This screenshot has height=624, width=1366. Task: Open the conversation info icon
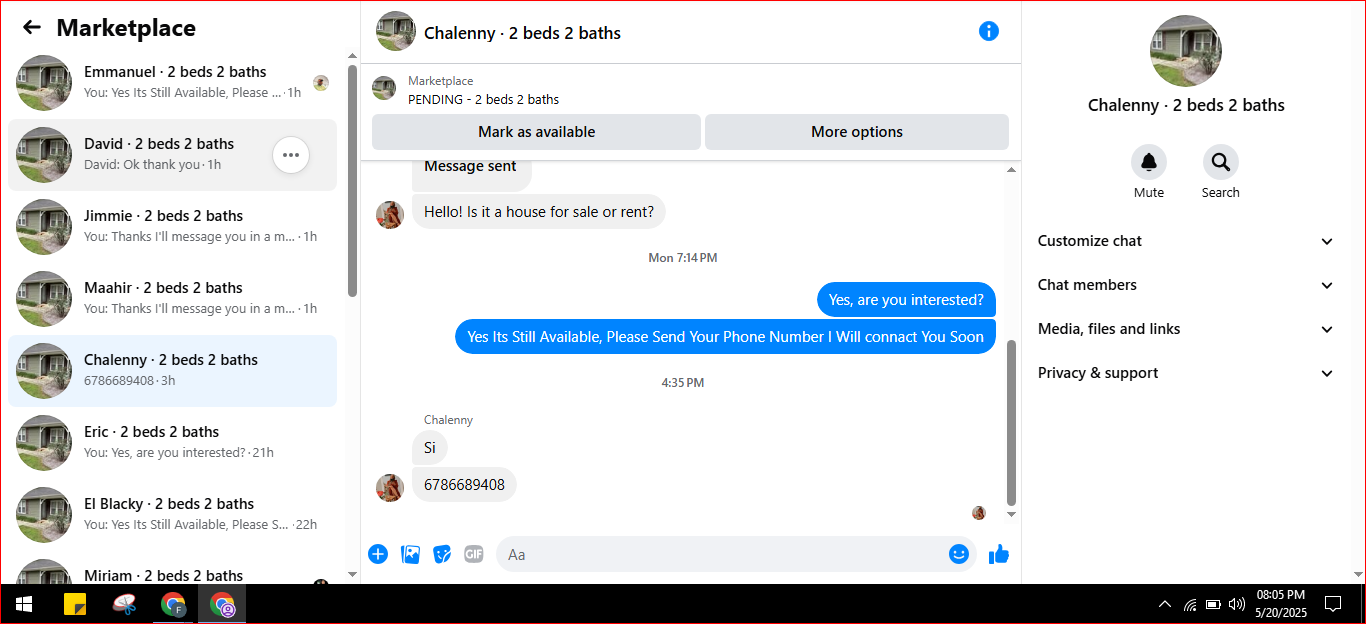tap(988, 31)
